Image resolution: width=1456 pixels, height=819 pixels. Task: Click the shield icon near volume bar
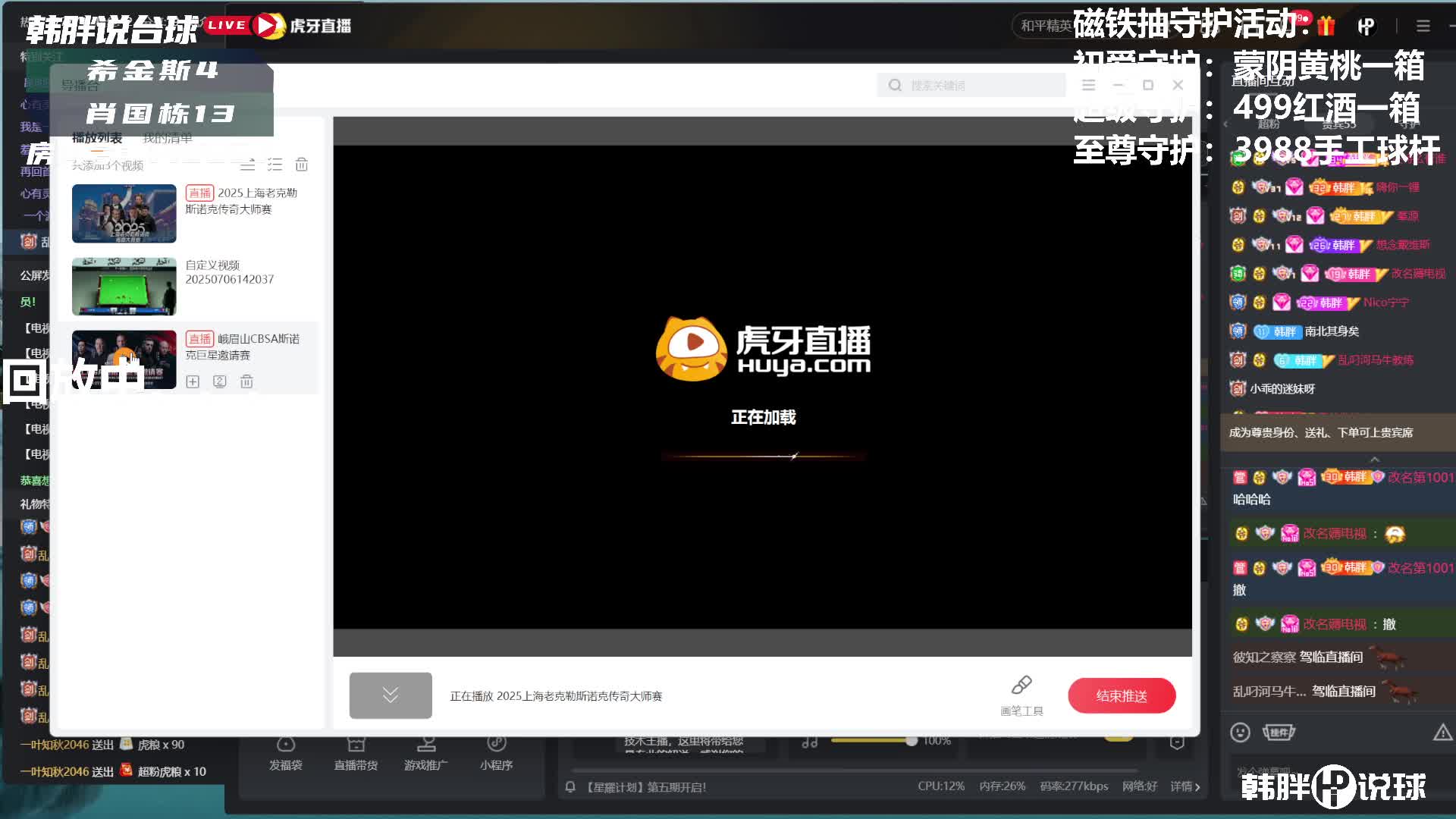click(1177, 742)
